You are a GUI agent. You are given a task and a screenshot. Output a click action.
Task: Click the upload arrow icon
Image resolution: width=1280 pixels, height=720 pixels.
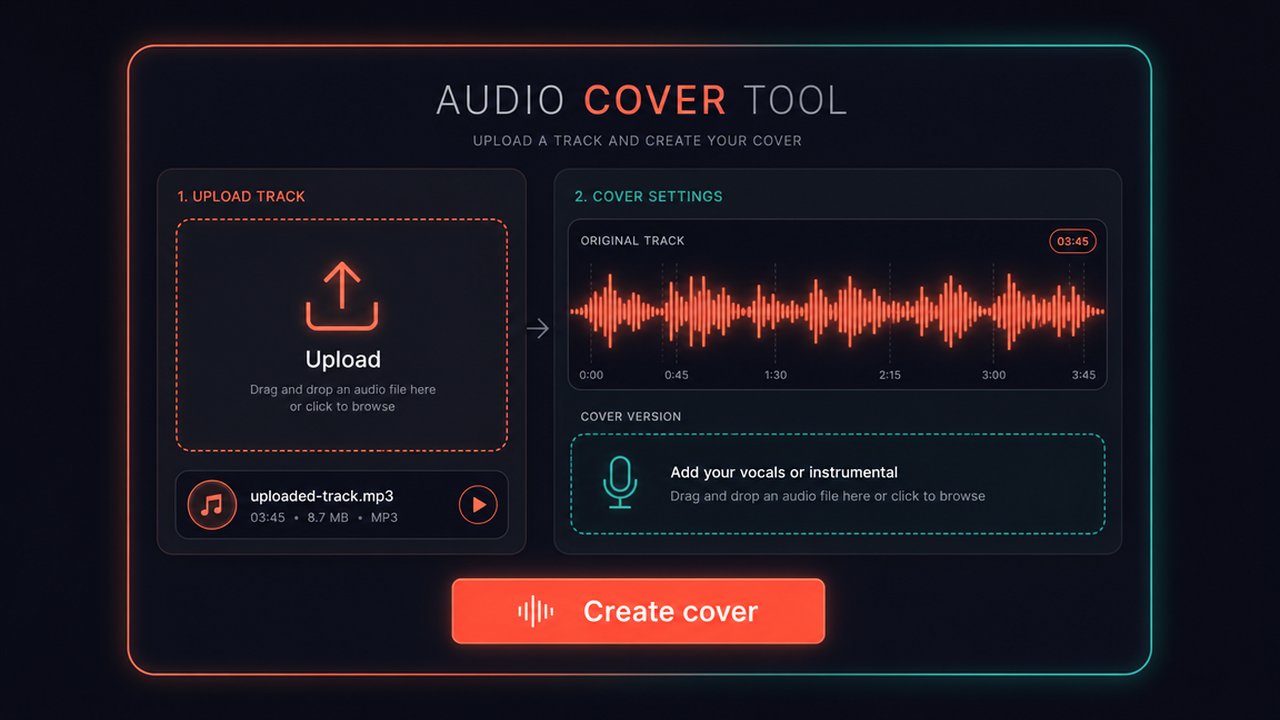(x=342, y=296)
